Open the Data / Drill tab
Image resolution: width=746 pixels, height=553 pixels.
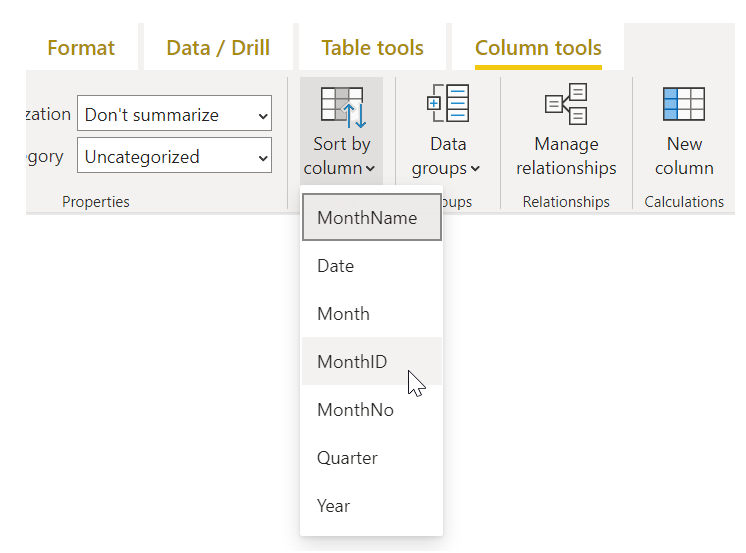[216, 48]
